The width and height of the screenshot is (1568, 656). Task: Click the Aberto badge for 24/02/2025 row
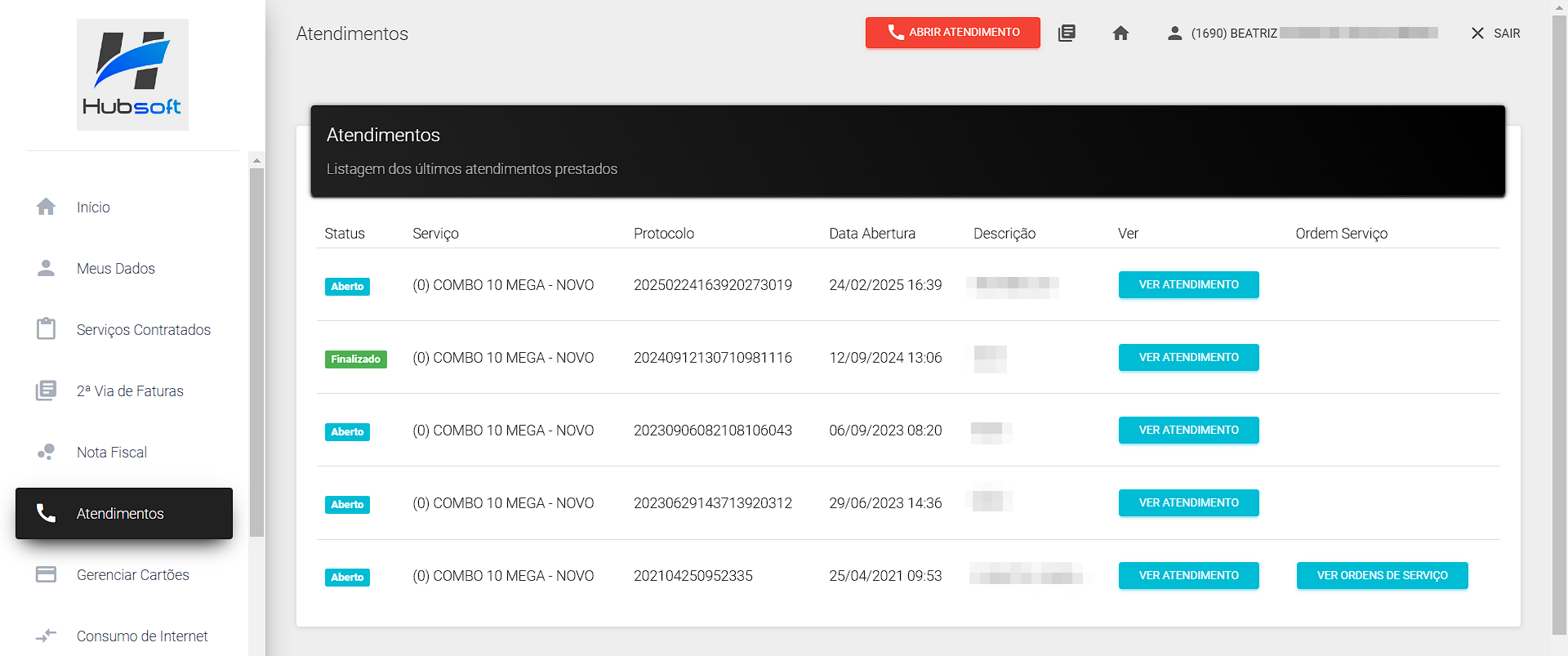pos(347,287)
